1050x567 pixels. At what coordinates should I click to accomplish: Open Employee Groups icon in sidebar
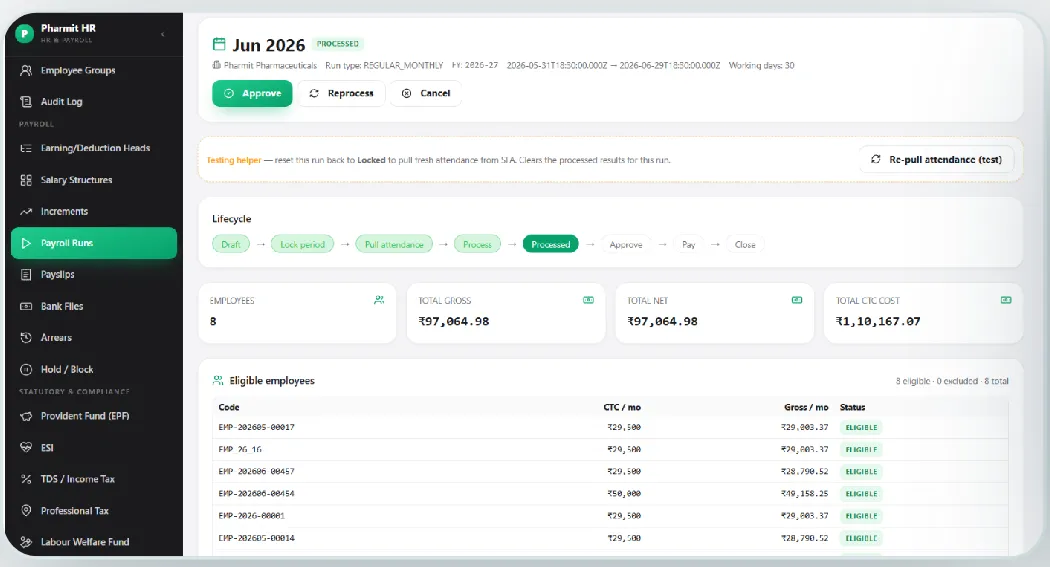pos(26,70)
